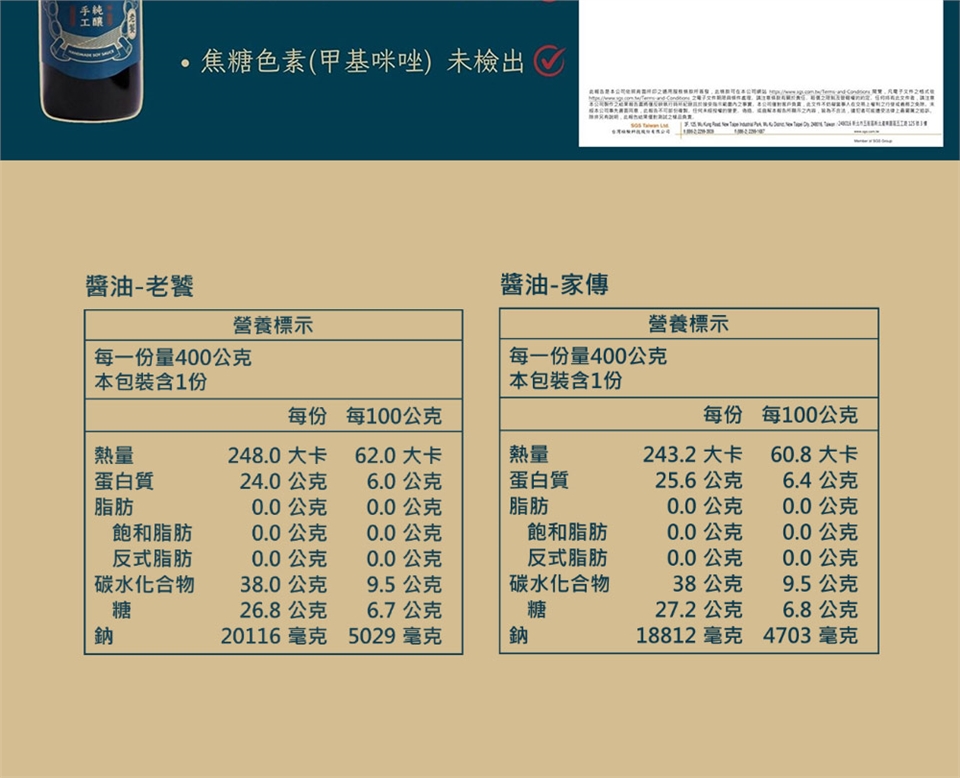Click 每份 column header in 家傳 table
The image size is (960, 778).
pyautogui.click(x=722, y=416)
